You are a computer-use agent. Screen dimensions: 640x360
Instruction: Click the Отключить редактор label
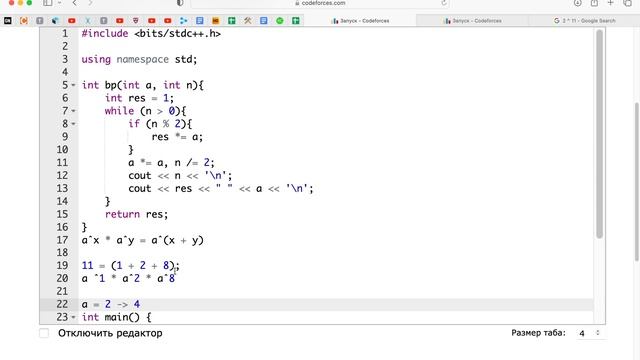point(110,333)
